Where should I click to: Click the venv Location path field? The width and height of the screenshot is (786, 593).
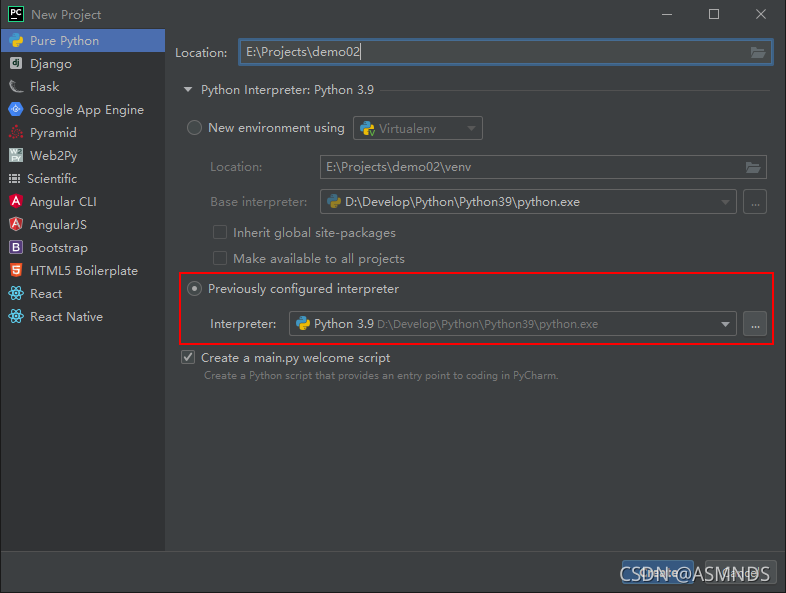(543, 167)
